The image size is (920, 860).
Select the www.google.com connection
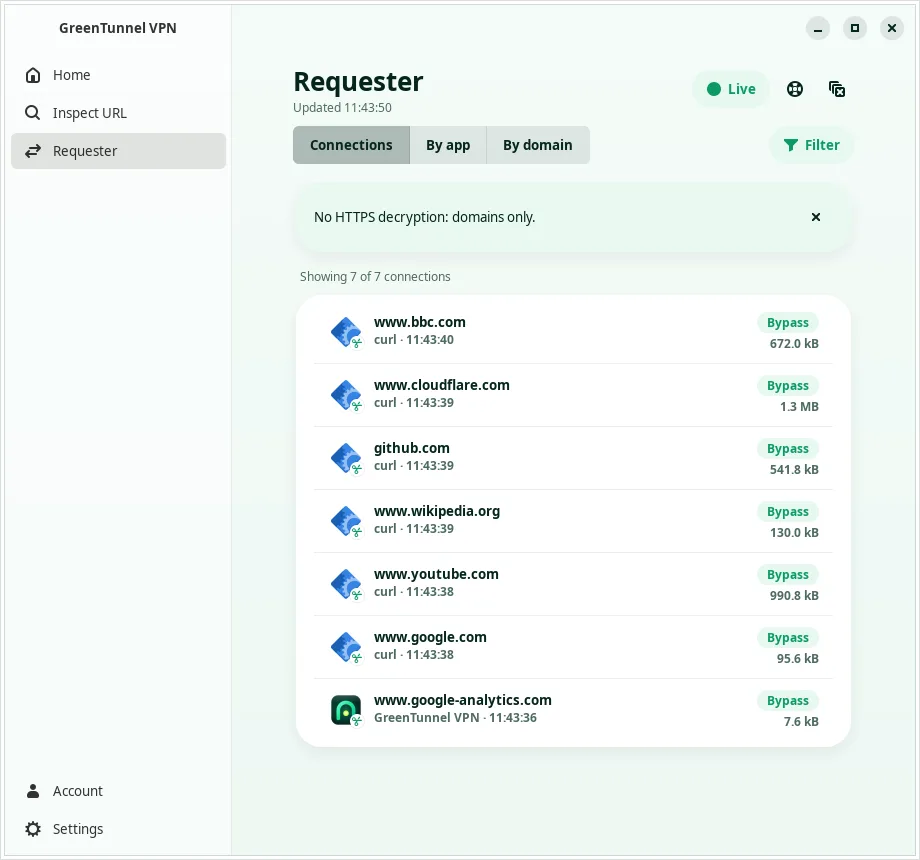coord(573,647)
